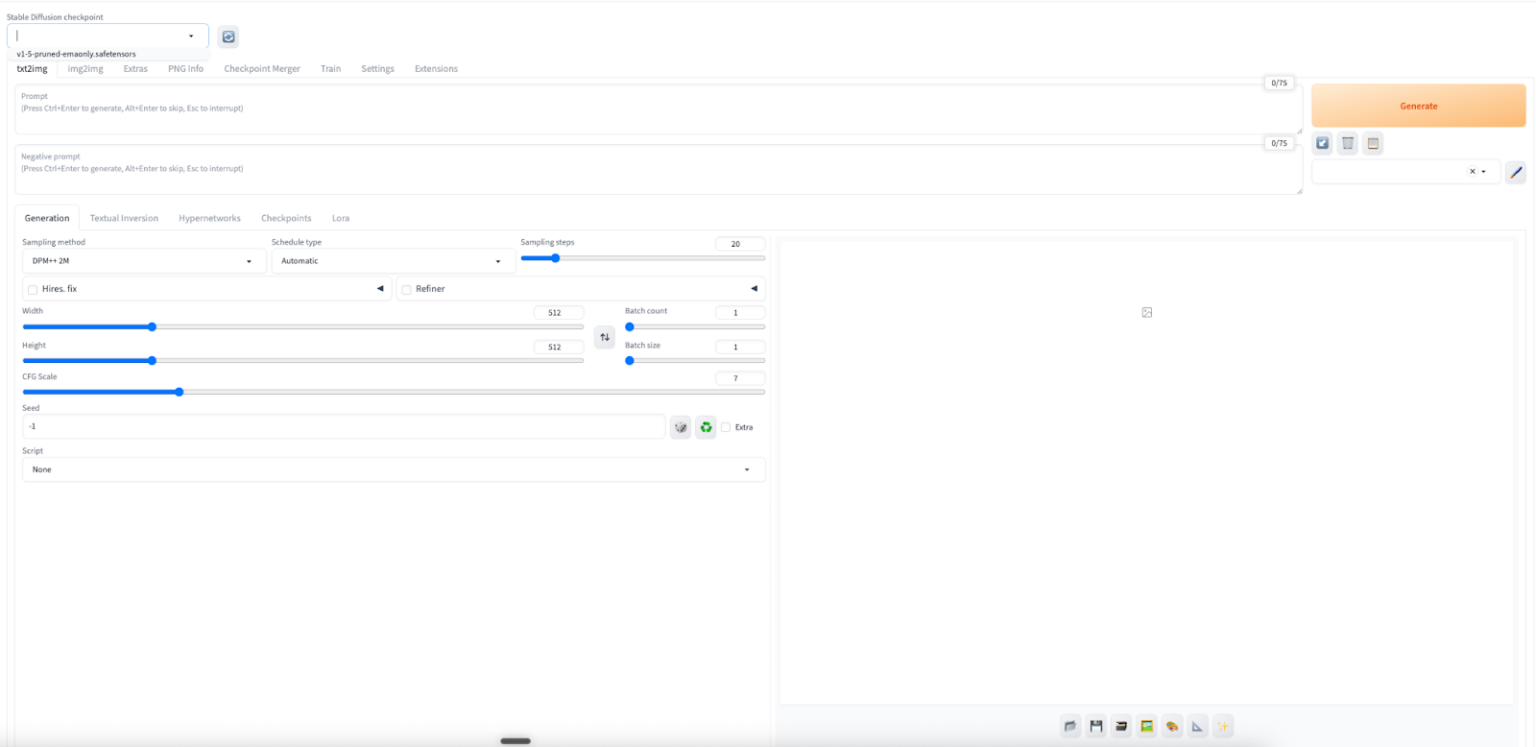The height and width of the screenshot is (747, 1536).
Task: Click into the Negative prompt text area
Action: (659, 170)
